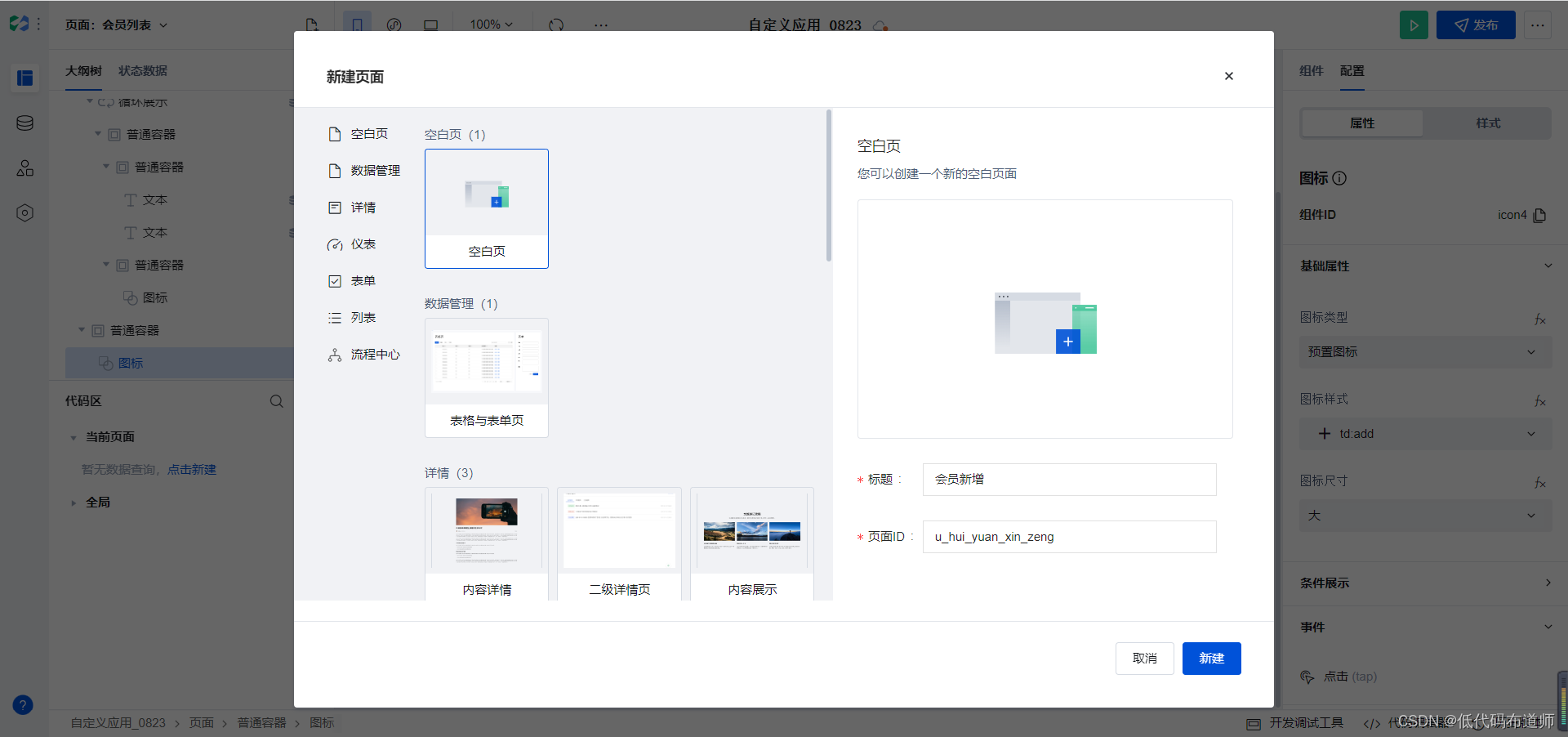This screenshot has height=737, width=1568.
Task: Switch to the 组件 tab
Action: click(1312, 71)
